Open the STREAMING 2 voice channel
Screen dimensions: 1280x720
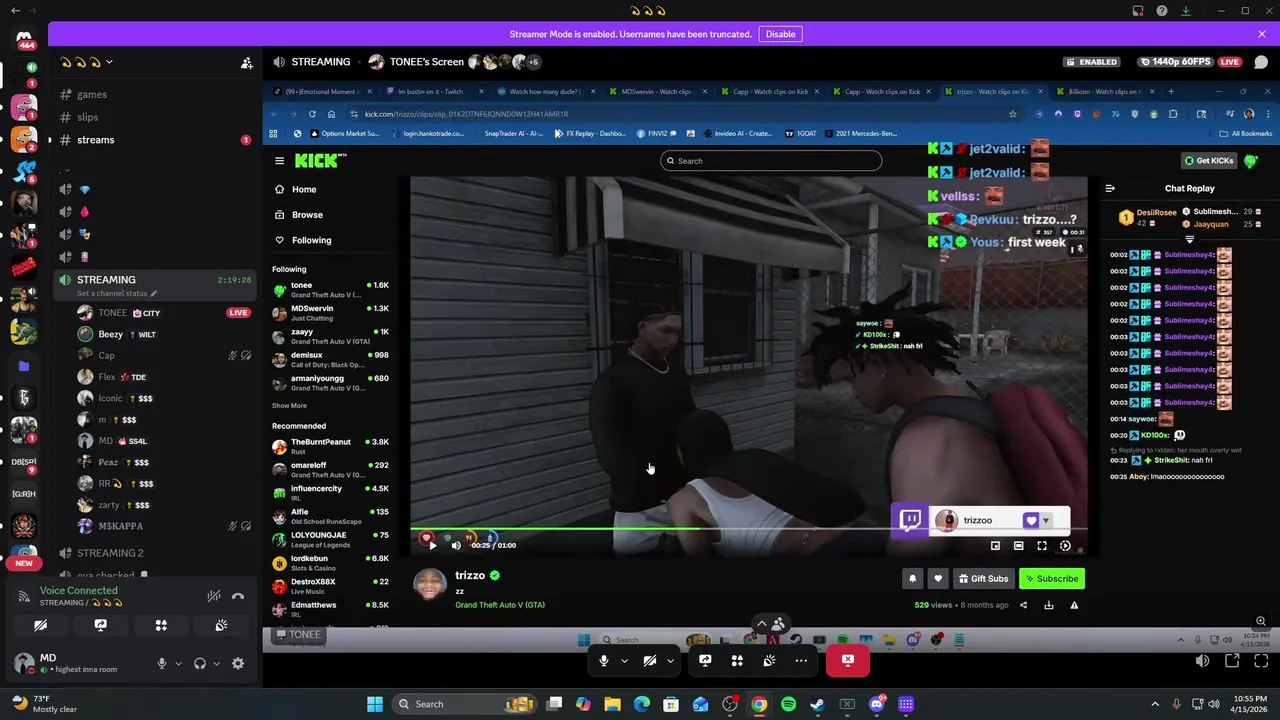tap(110, 553)
